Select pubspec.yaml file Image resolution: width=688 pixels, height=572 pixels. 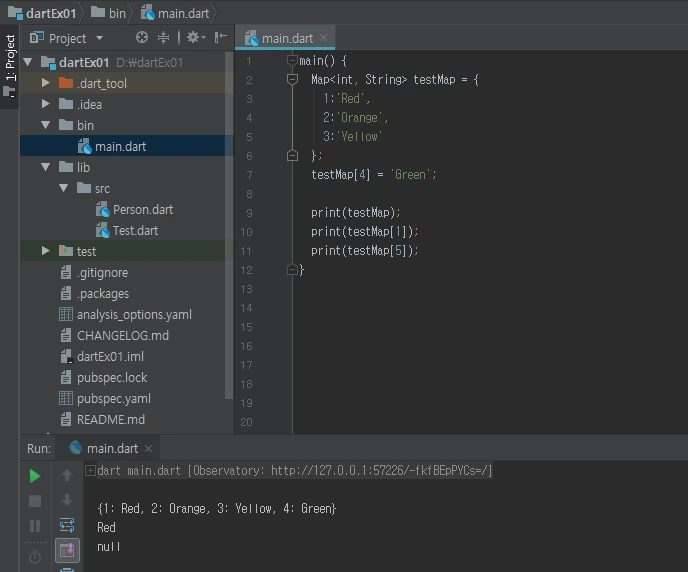pos(114,399)
